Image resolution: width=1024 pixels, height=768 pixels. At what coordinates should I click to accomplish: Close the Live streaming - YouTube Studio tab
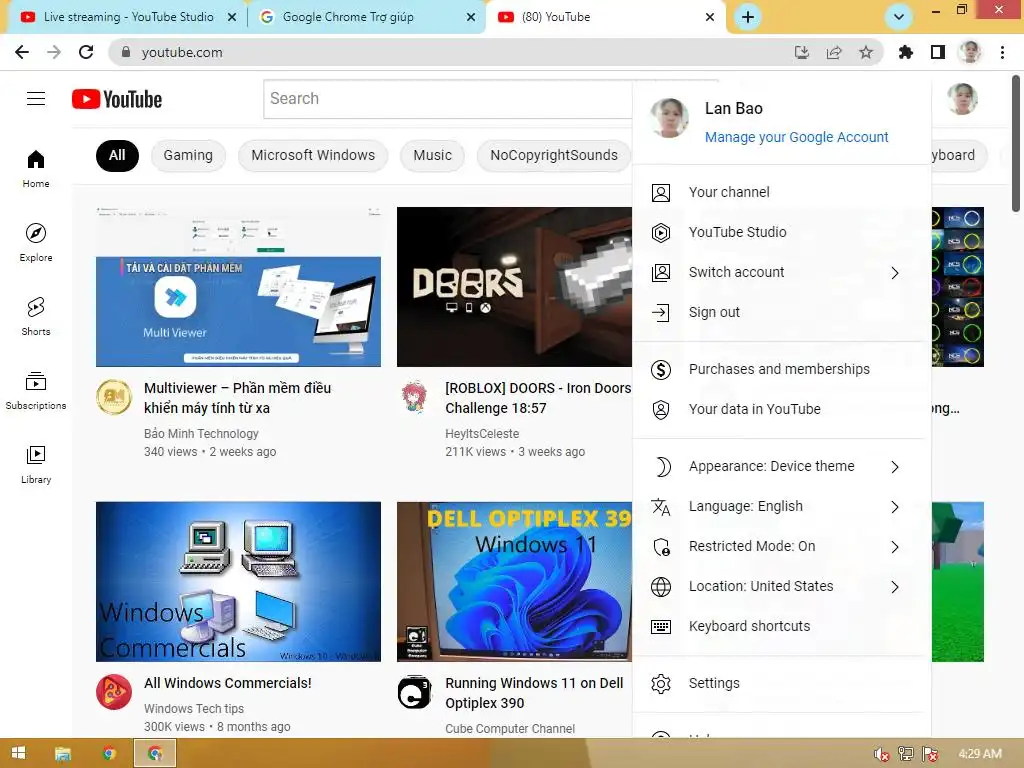232,18
